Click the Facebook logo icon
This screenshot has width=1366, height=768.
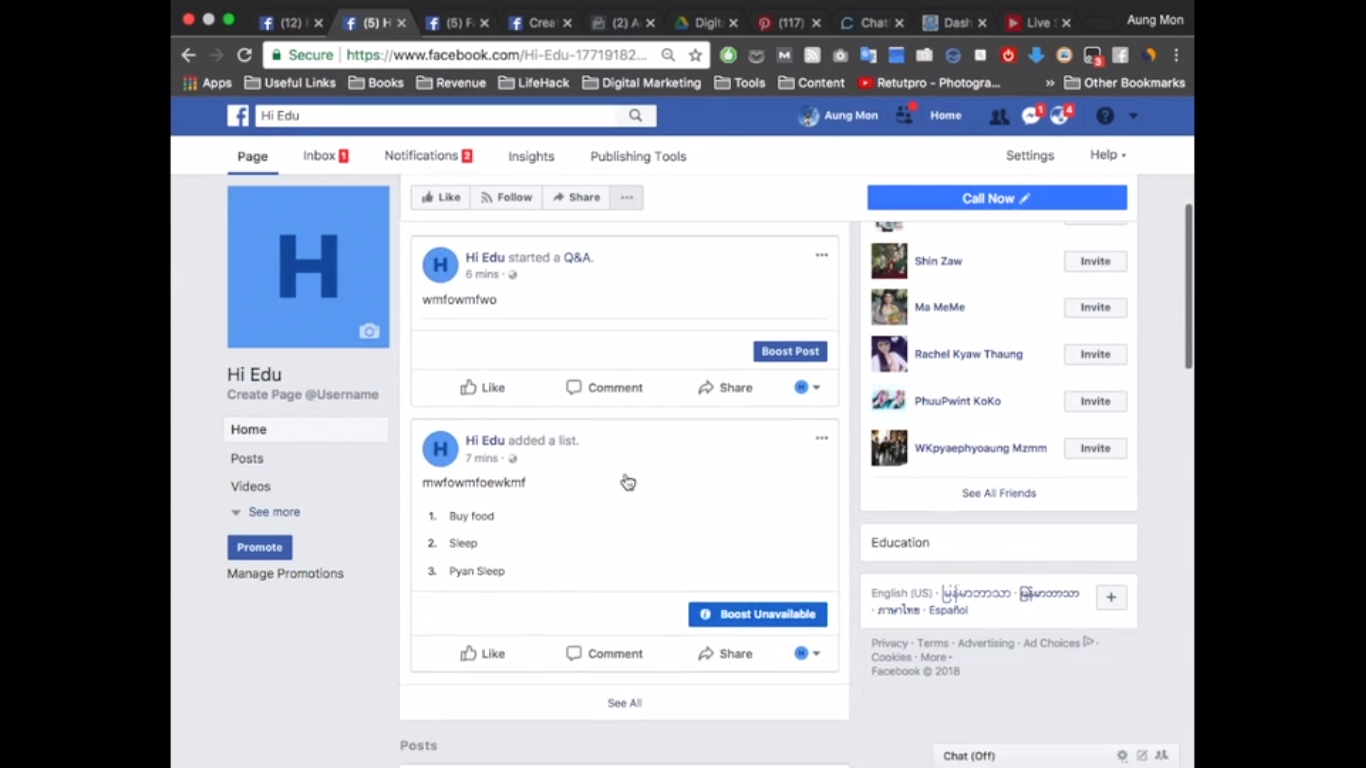pyautogui.click(x=238, y=116)
